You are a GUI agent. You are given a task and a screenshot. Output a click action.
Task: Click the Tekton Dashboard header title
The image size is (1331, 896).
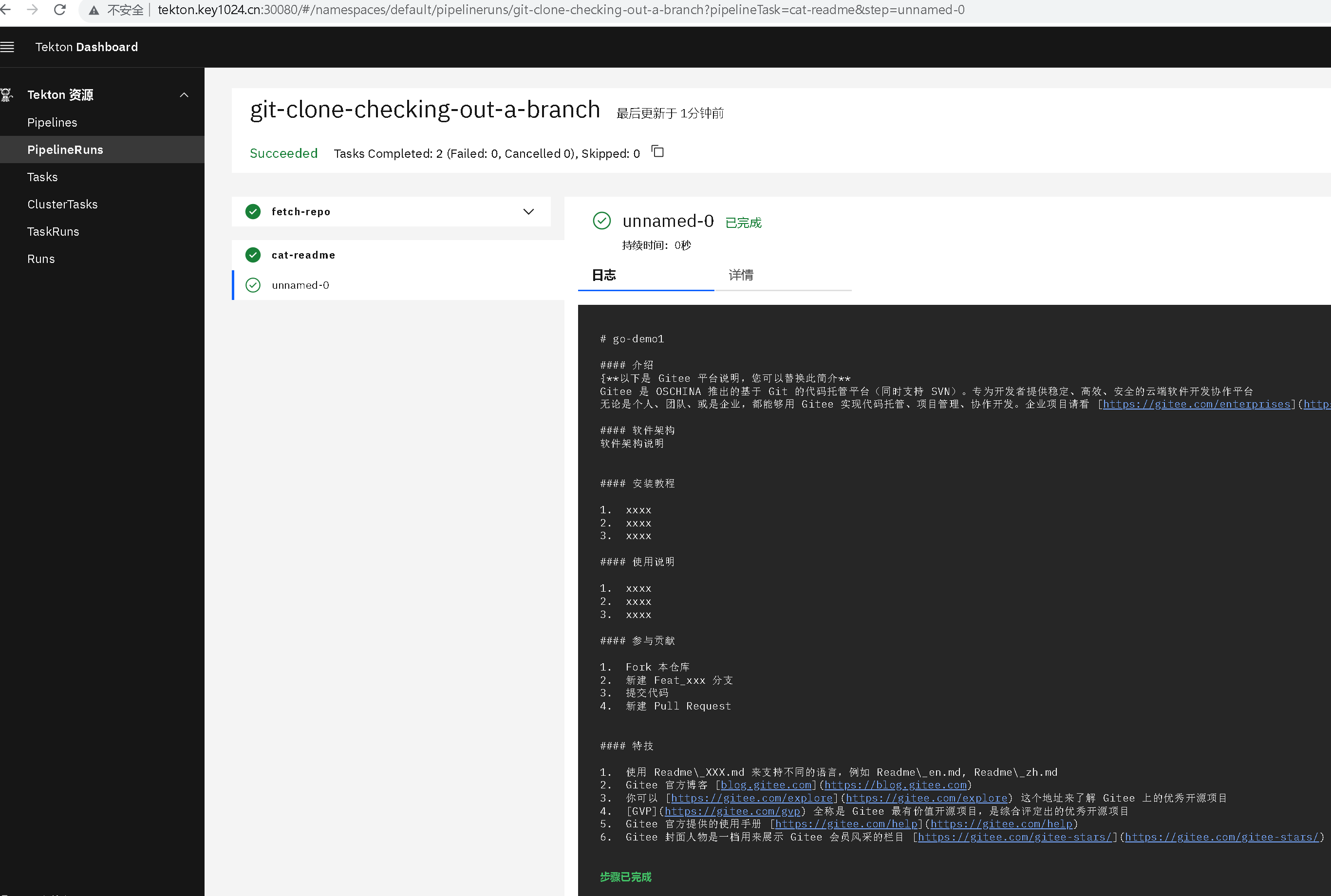tap(87, 47)
